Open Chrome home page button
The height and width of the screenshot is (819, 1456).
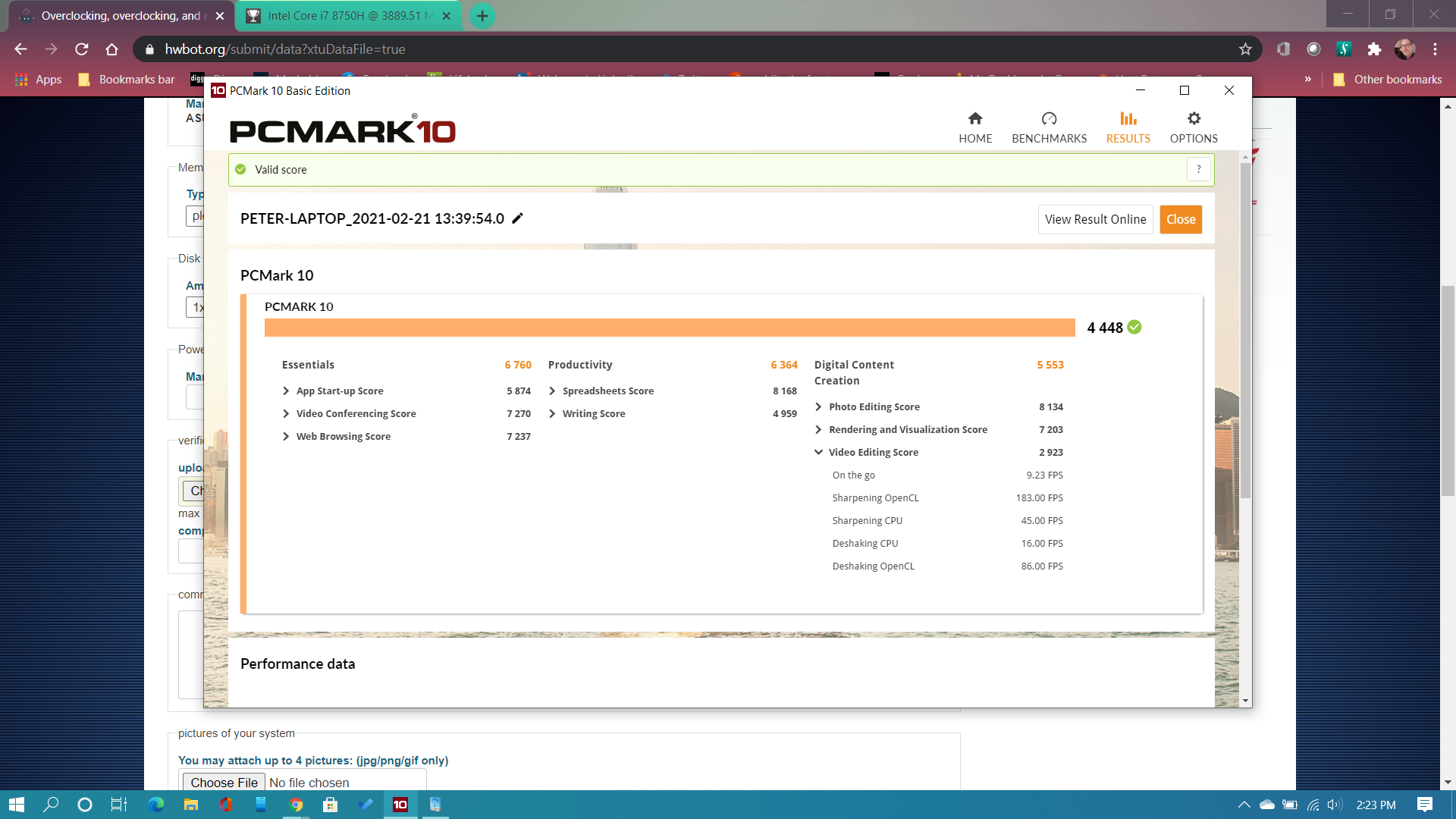111,49
